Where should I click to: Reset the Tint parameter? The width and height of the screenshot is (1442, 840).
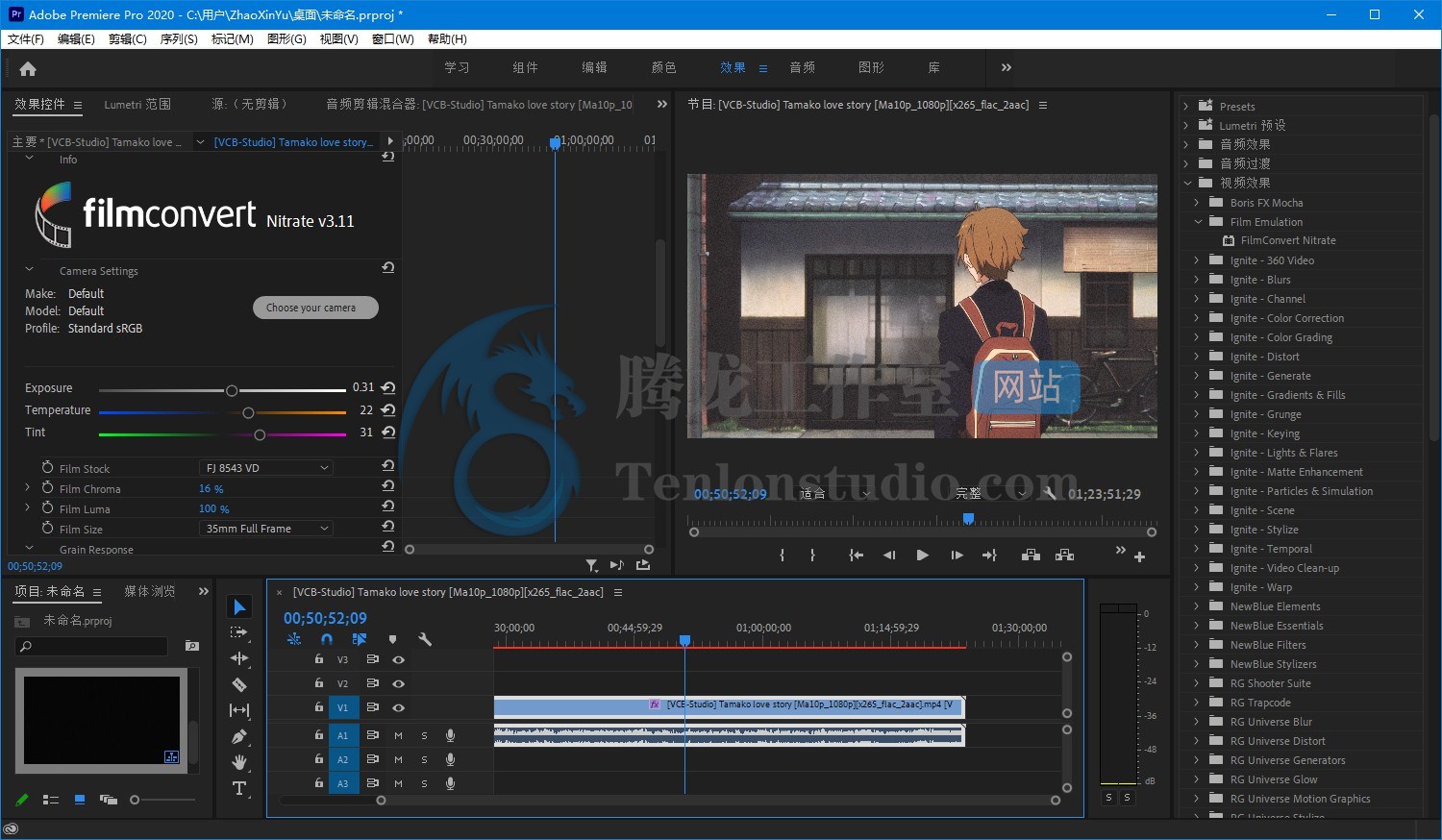point(388,432)
